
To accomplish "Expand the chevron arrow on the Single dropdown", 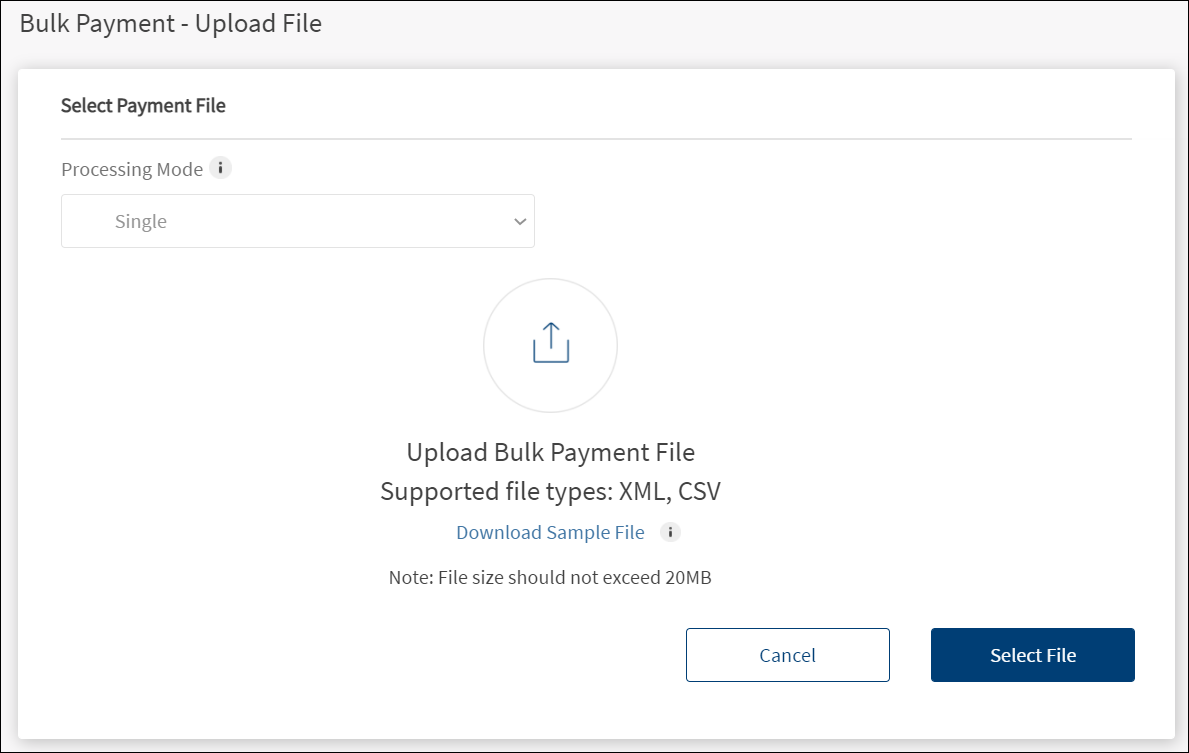I will tap(519, 221).
